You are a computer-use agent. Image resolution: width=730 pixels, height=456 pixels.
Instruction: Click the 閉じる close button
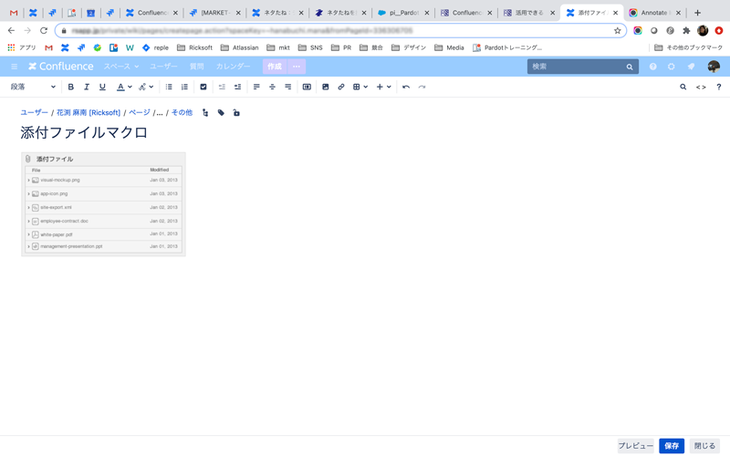(x=704, y=446)
